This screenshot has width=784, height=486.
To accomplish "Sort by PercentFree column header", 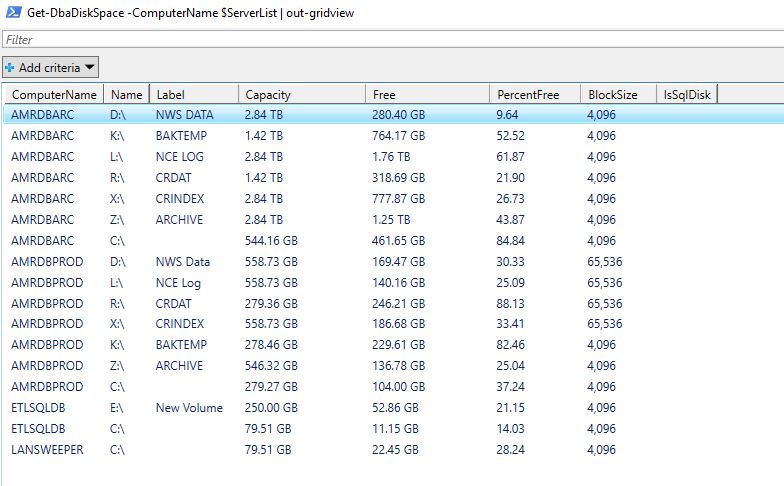I will pyautogui.click(x=535, y=95).
